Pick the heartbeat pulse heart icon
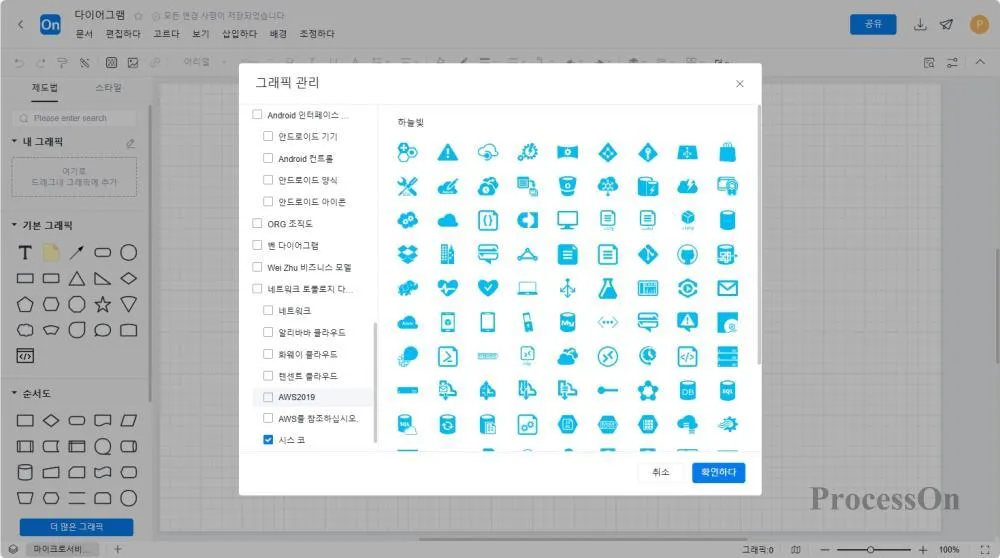This screenshot has height=558, width=1000. point(448,288)
